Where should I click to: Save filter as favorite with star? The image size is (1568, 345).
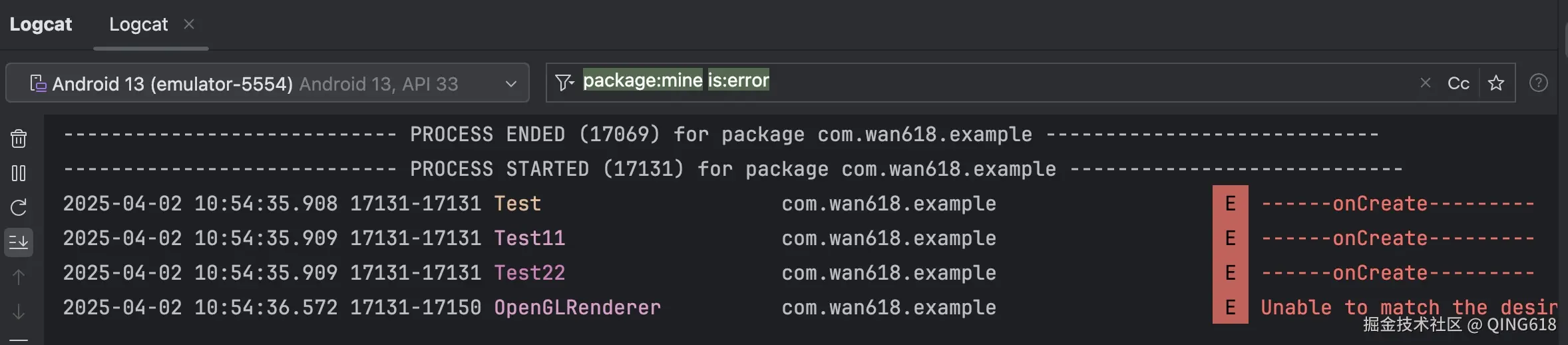click(x=1496, y=83)
